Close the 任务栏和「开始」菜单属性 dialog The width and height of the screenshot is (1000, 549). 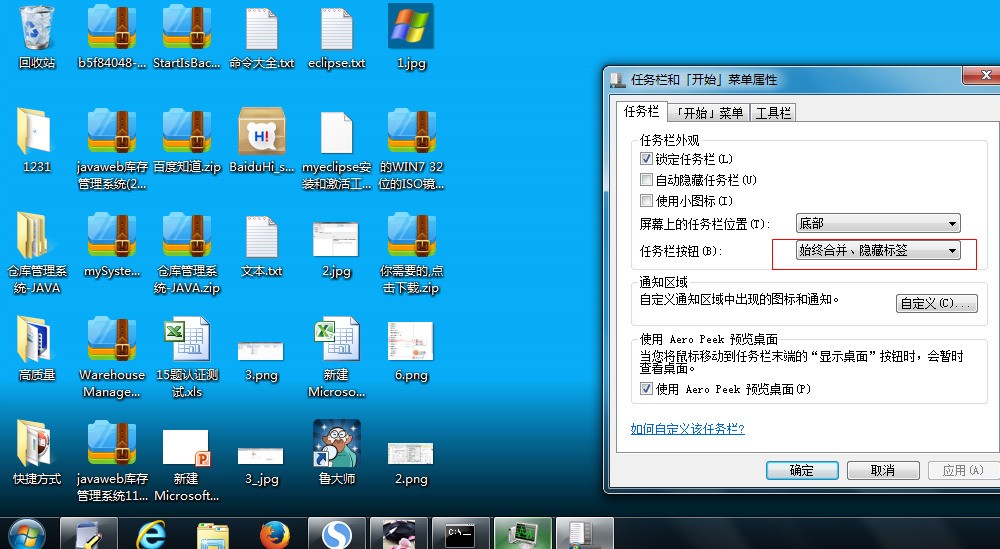[x=982, y=75]
